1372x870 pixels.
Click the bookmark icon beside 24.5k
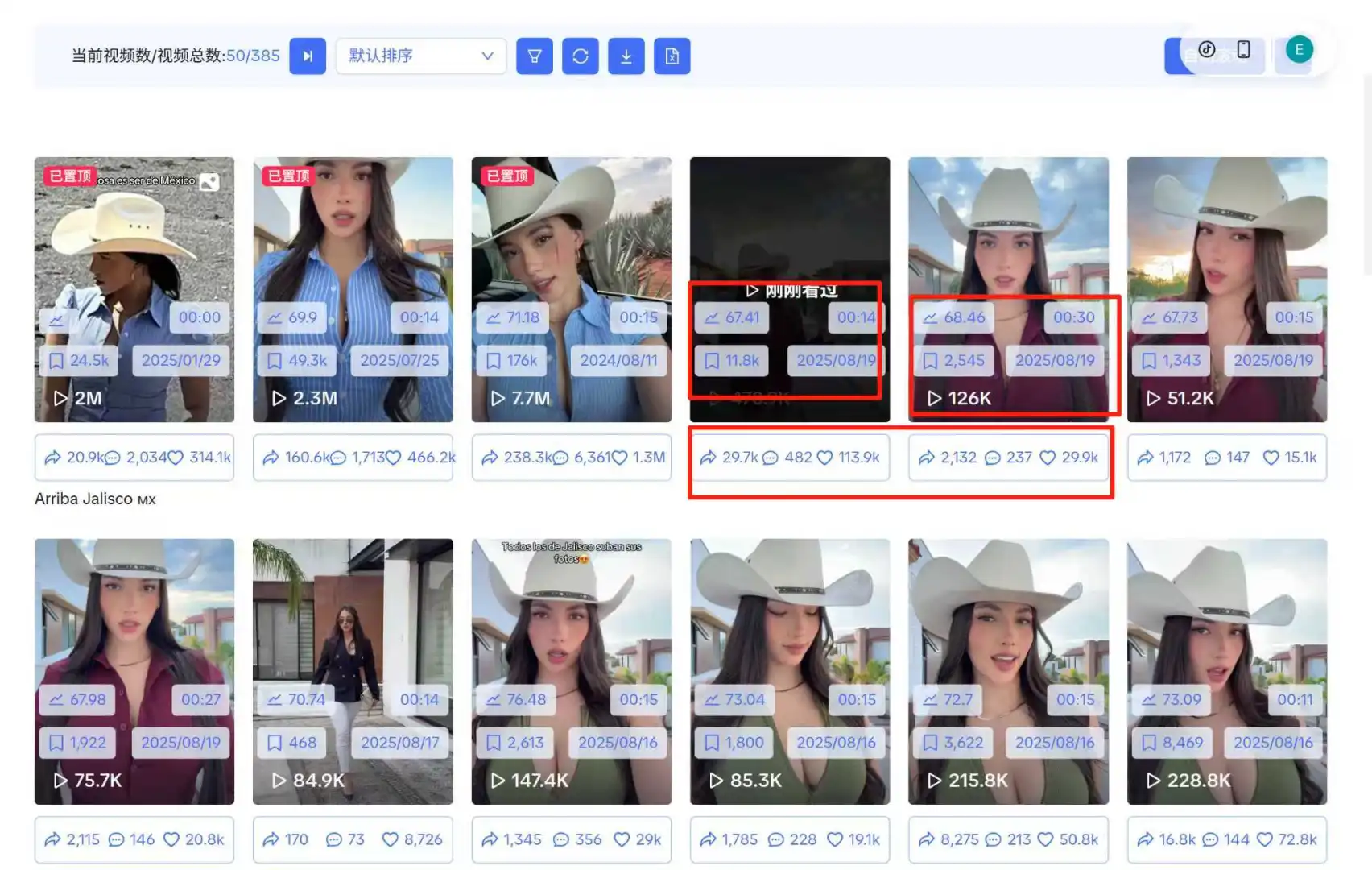pos(56,361)
